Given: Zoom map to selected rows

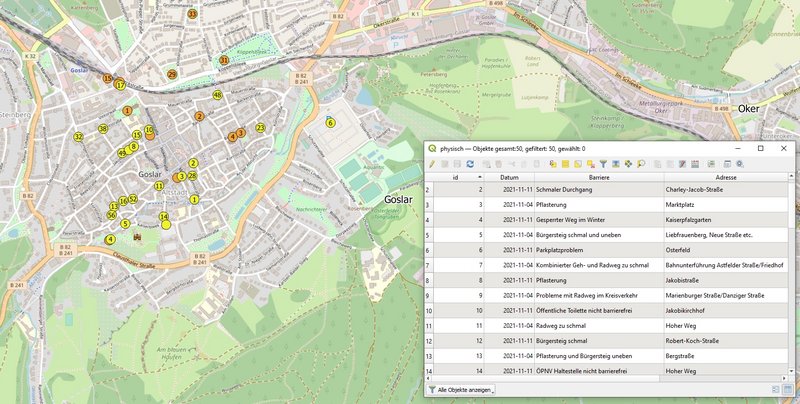Looking at the screenshot, I should [641, 163].
